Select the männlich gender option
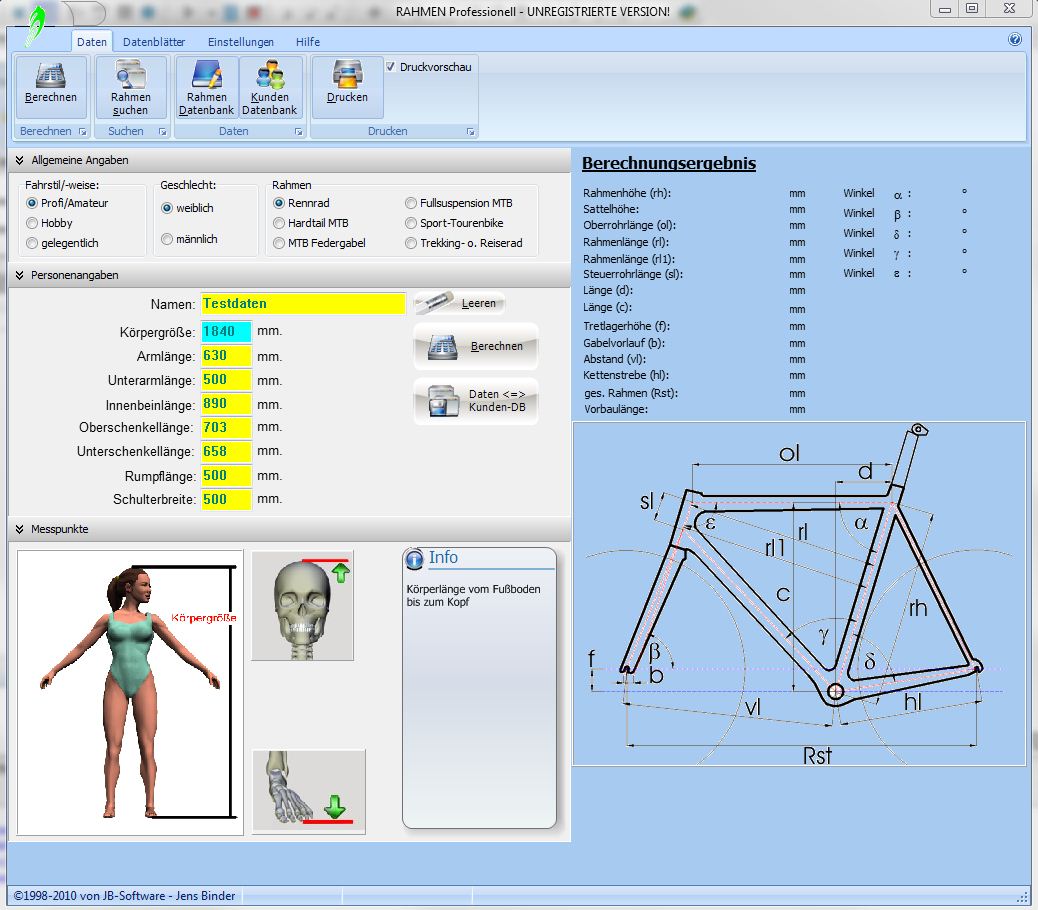 tap(167, 239)
